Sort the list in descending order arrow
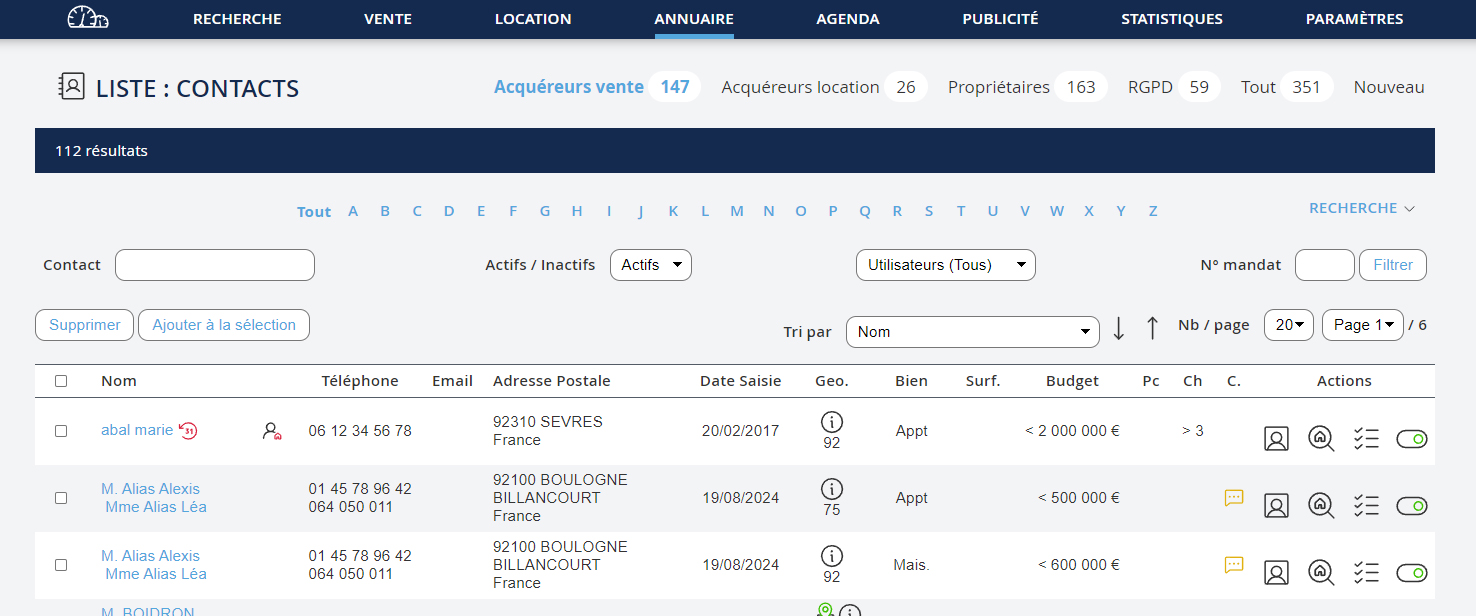This screenshot has width=1476, height=616. click(x=1119, y=327)
